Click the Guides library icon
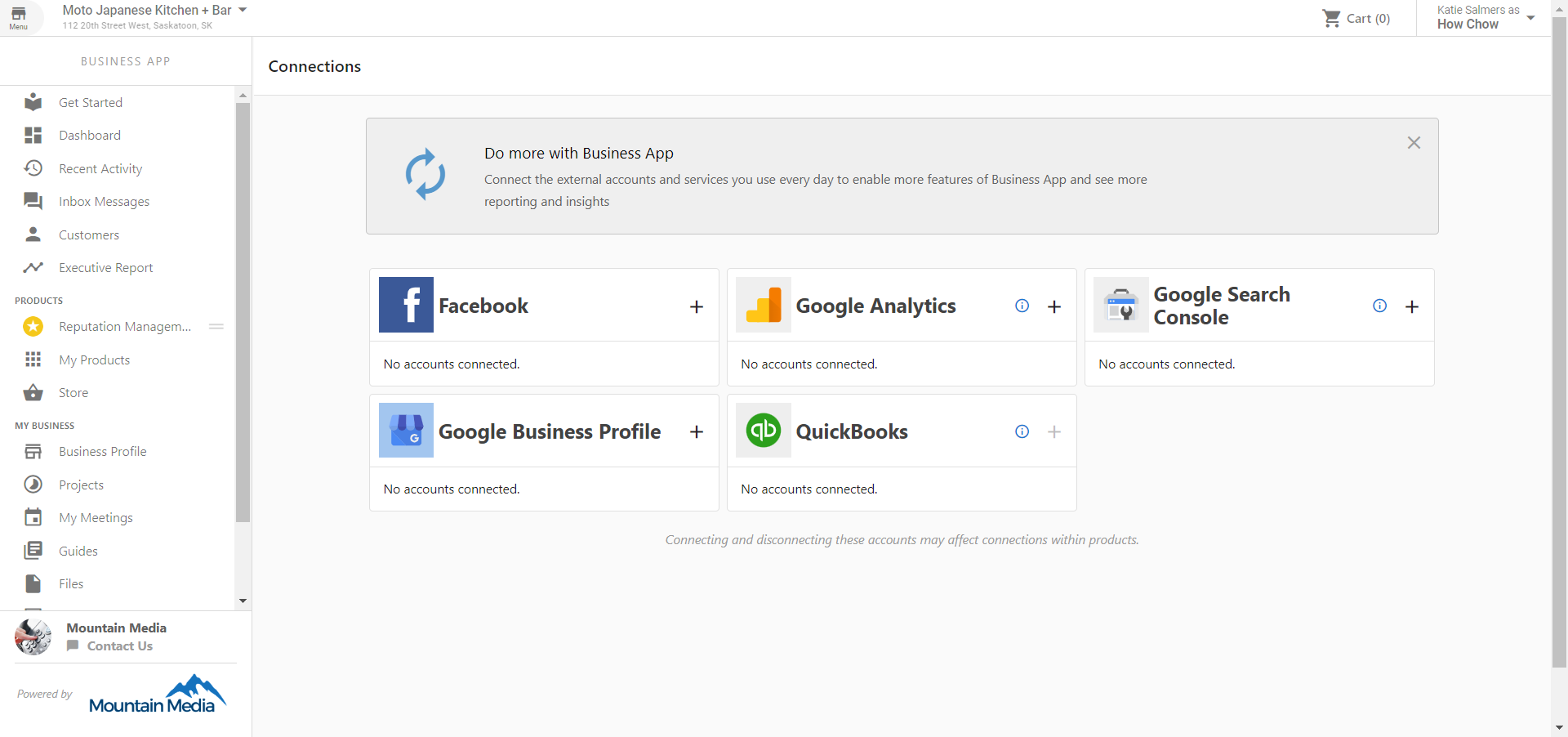This screenshot has width=1568, height=737. [x=33, y=551]
